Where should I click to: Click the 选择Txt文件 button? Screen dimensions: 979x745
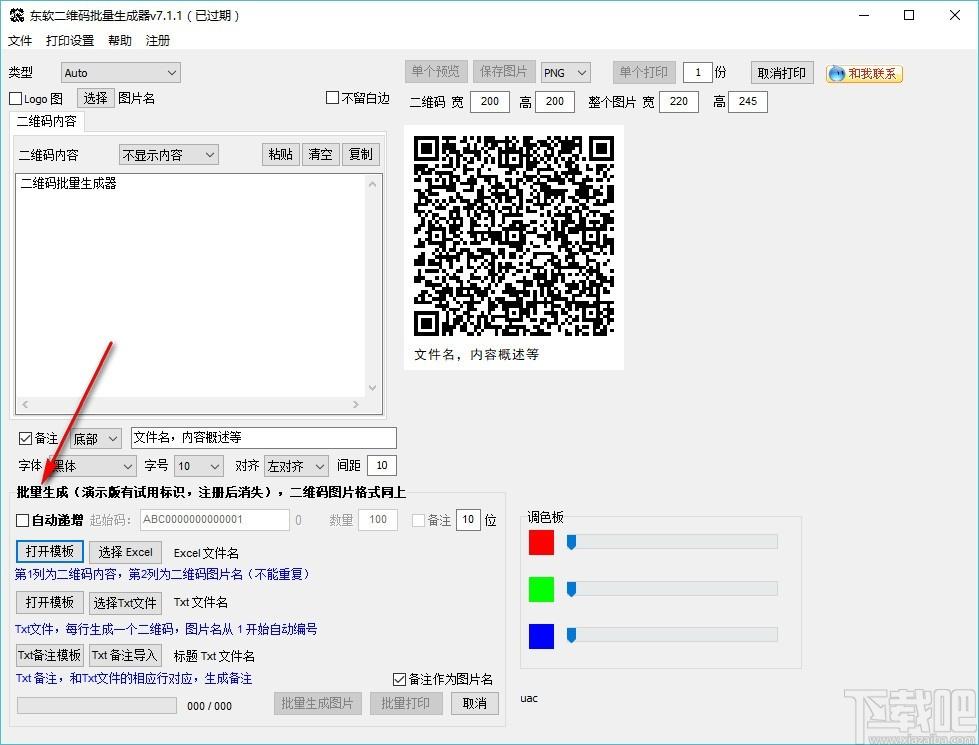(x=125, y=603)
